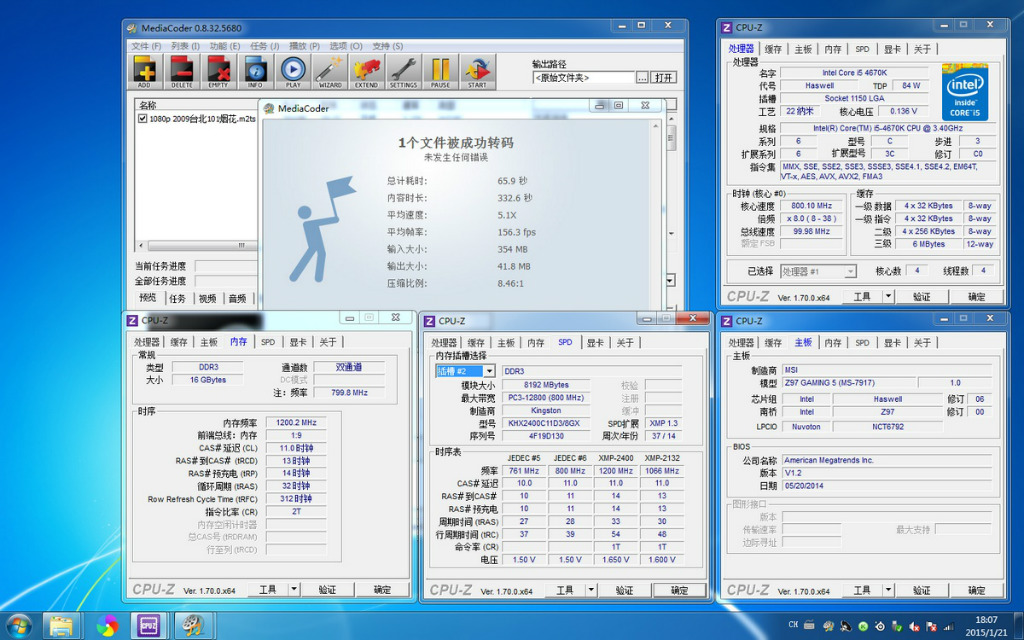Click 确定 button in processor CPU-Z window
This screenshot has width=1024, height=640.
point(976,296)
